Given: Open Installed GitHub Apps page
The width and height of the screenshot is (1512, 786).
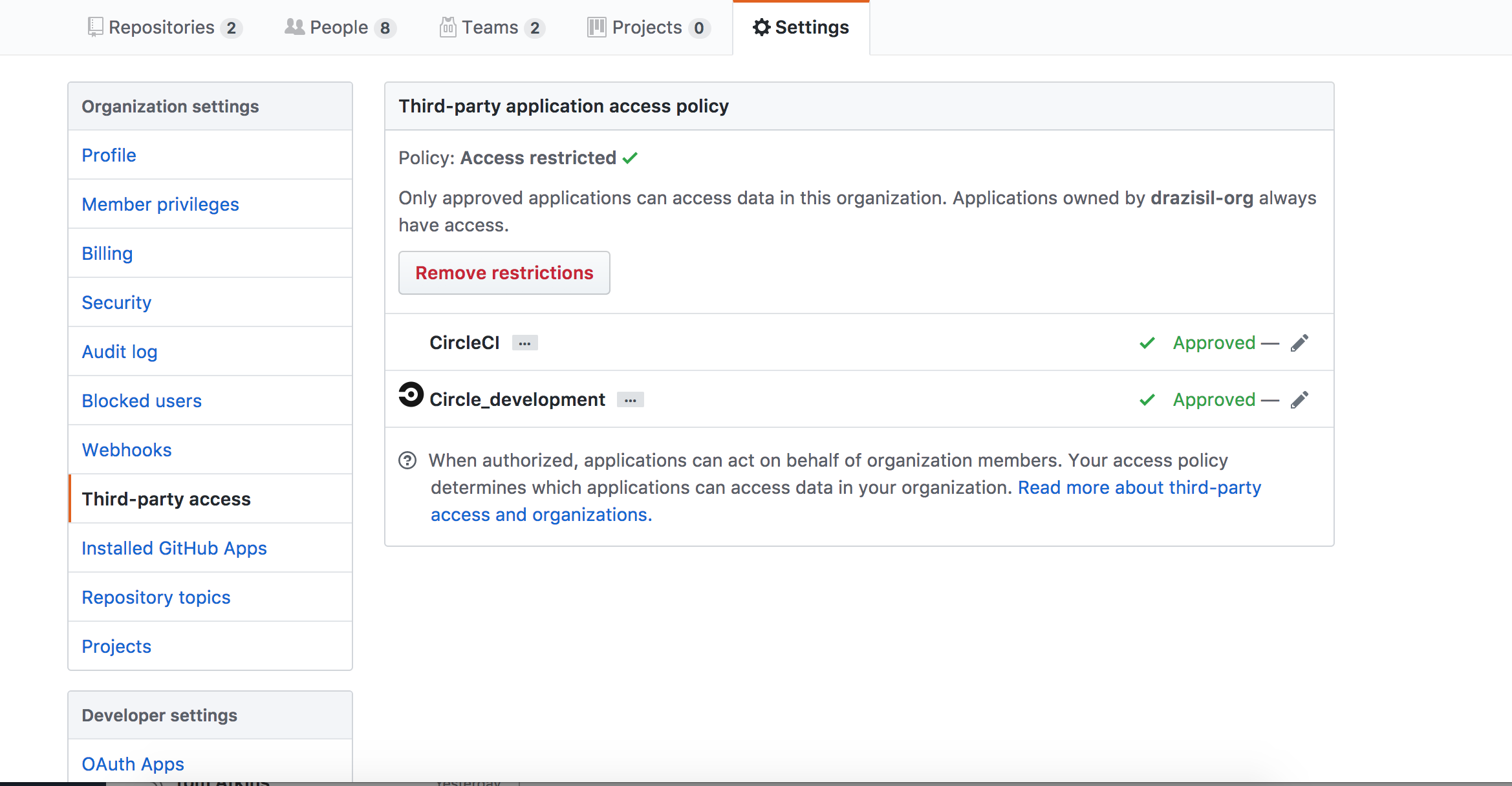Looking at the screenshot, I should pyautogui.click(x=174, y=548).
